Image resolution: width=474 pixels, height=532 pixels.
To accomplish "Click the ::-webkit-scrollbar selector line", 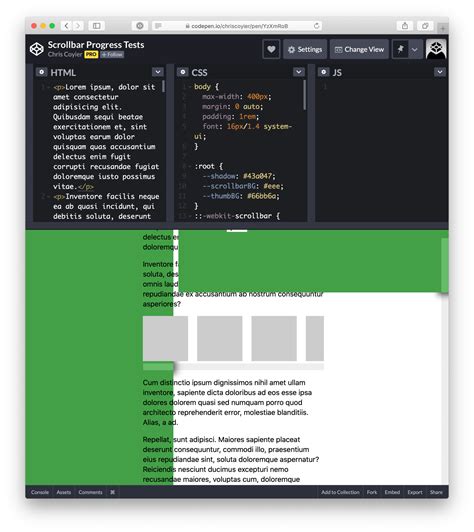I will pos(237,216).
